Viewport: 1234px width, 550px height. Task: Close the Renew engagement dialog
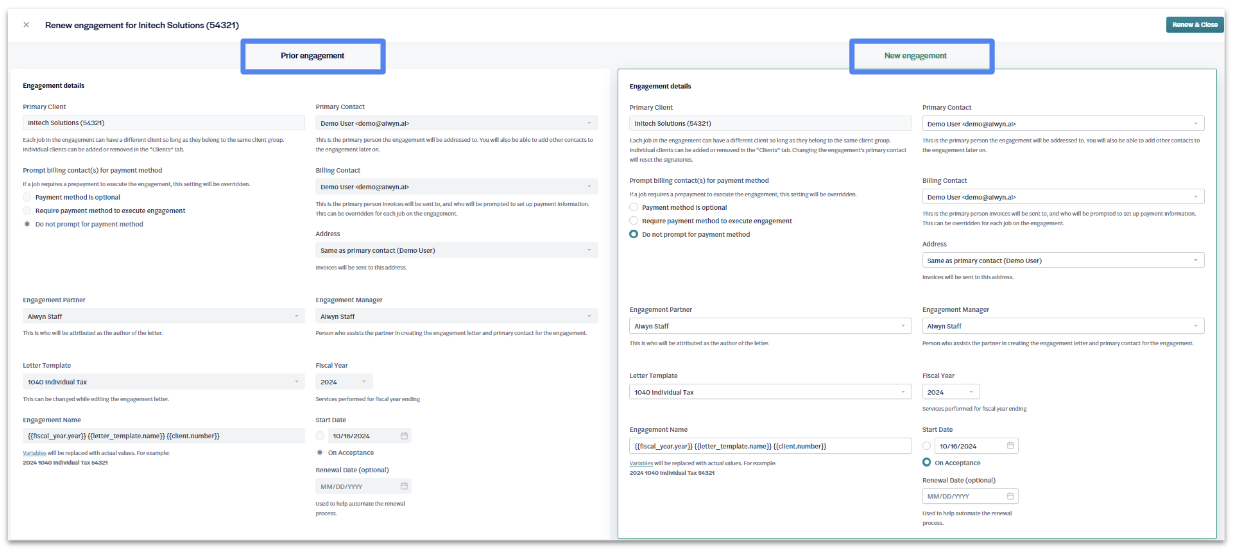(26, 24)
